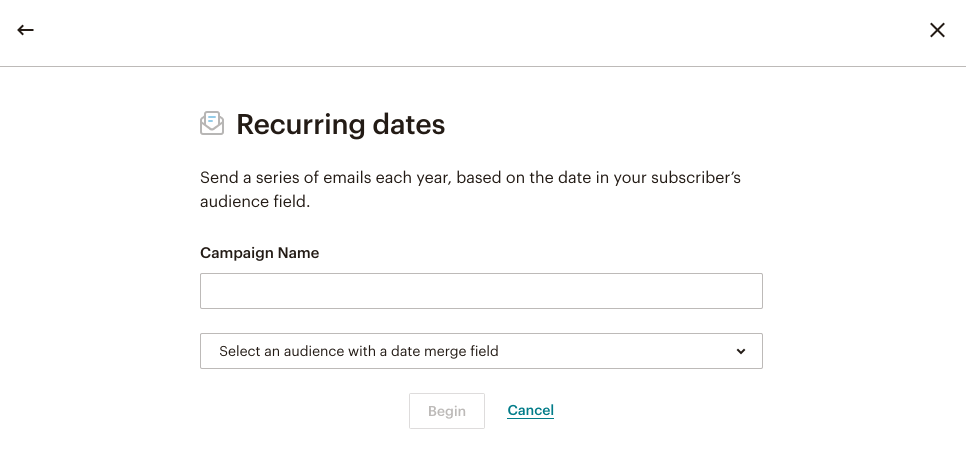Focus the Campaign Name text box
The width and height of the screenshot is (966, 476).
coord(481,291)
